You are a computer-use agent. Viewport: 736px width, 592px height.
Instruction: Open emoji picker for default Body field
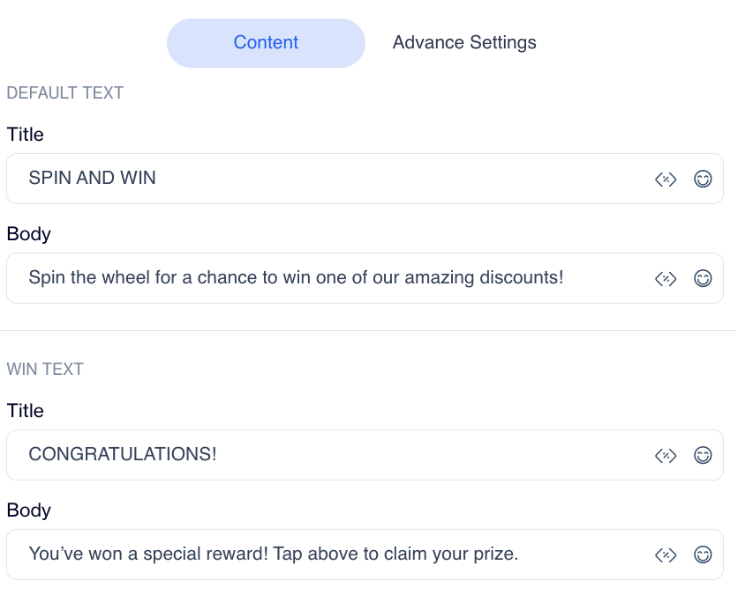703,278
